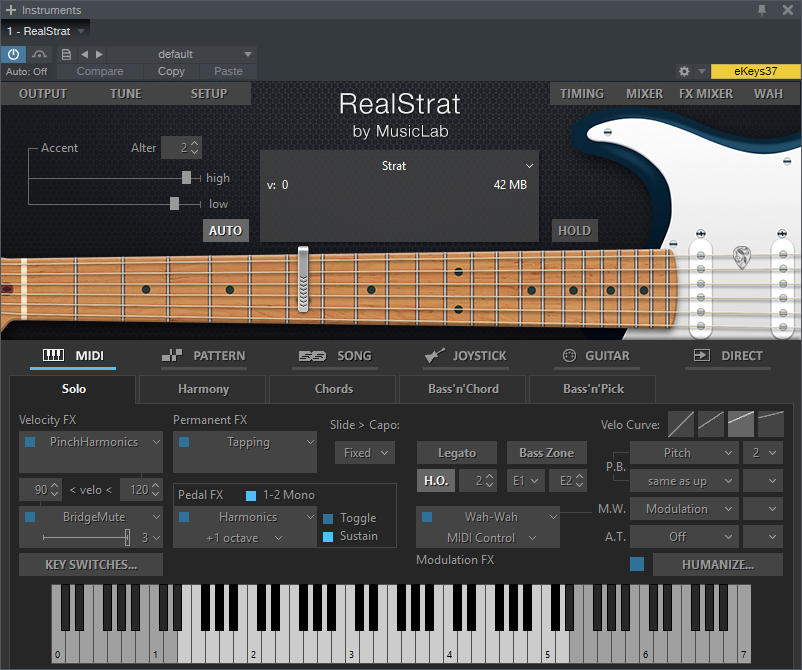The image size is (802, 670).
Task: Disable the Sustain pedal checkbox
Action: [328, 537]
